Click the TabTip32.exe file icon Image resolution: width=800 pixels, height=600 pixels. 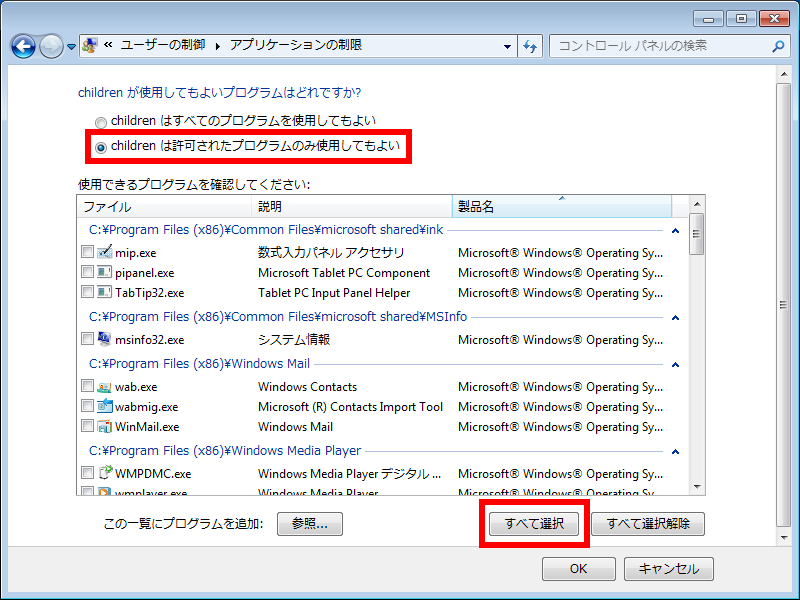pyautogui.click(x=105, y=292)
